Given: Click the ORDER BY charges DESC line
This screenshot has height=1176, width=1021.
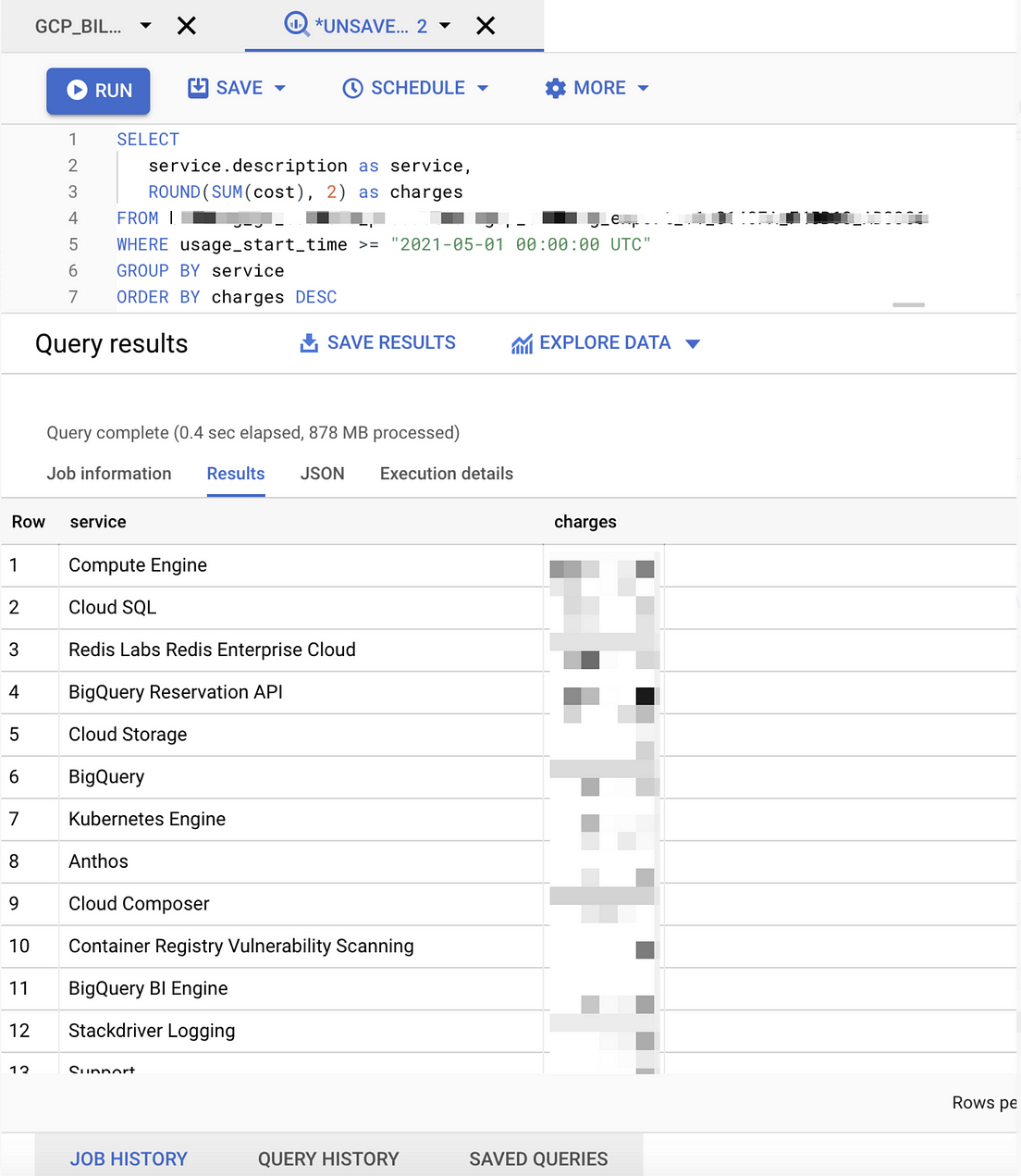Looking at the screenshot, I should tap(227, 297).
